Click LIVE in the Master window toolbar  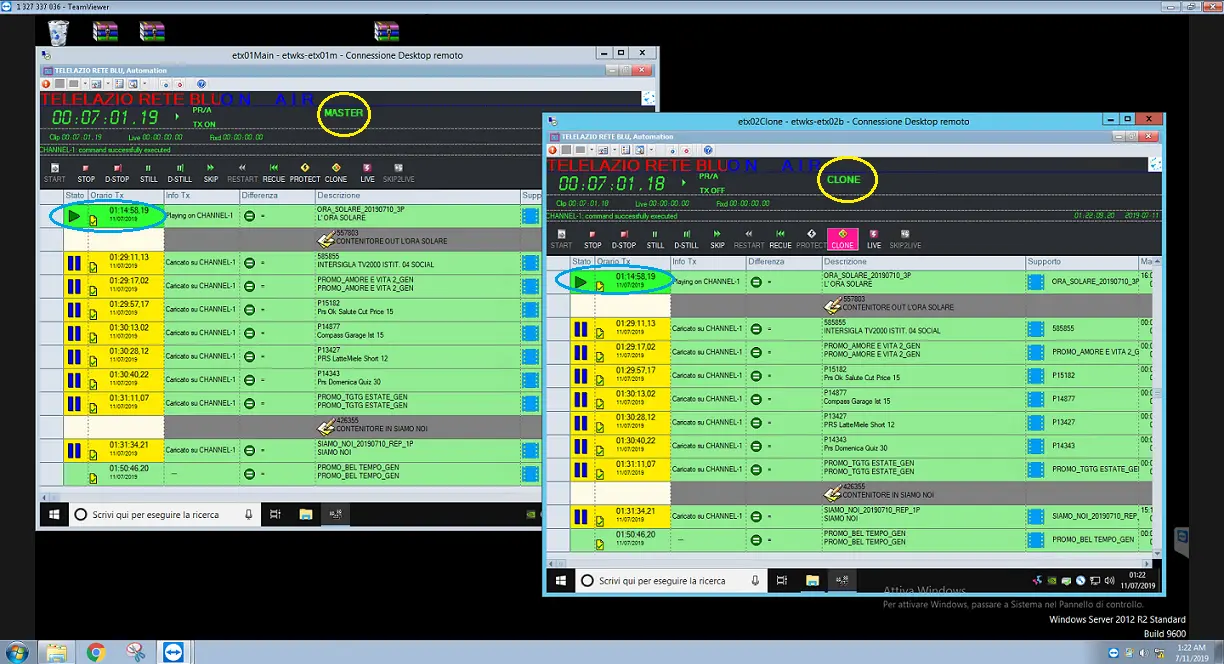pos(367,172)
